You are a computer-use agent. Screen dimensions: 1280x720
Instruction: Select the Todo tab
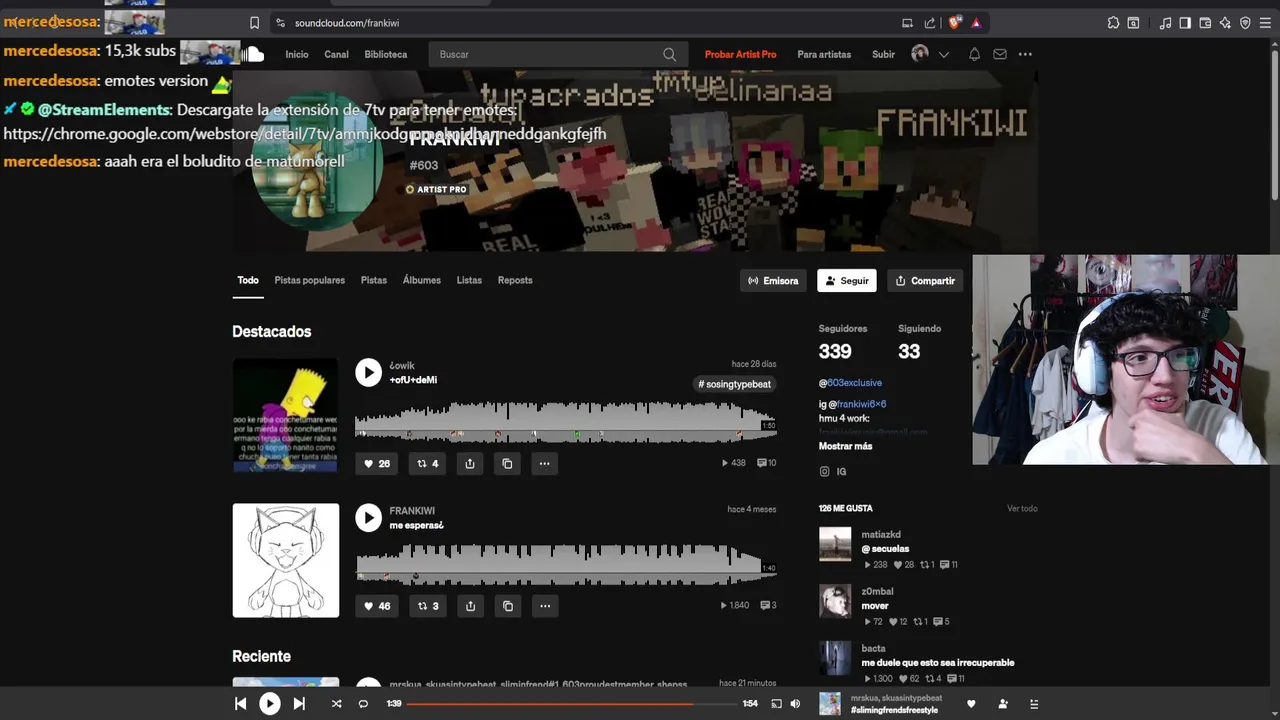(248, 280)
